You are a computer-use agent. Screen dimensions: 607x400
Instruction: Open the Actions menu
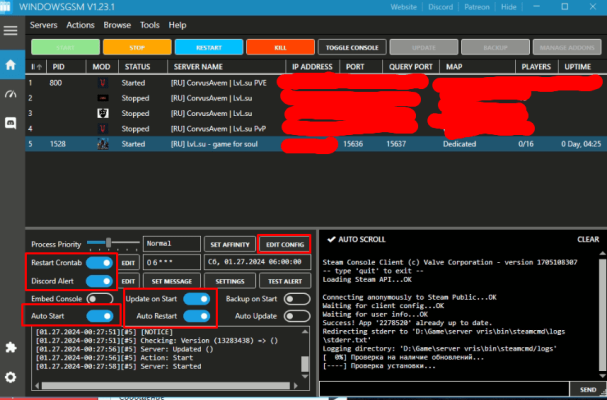coord(81,25)
